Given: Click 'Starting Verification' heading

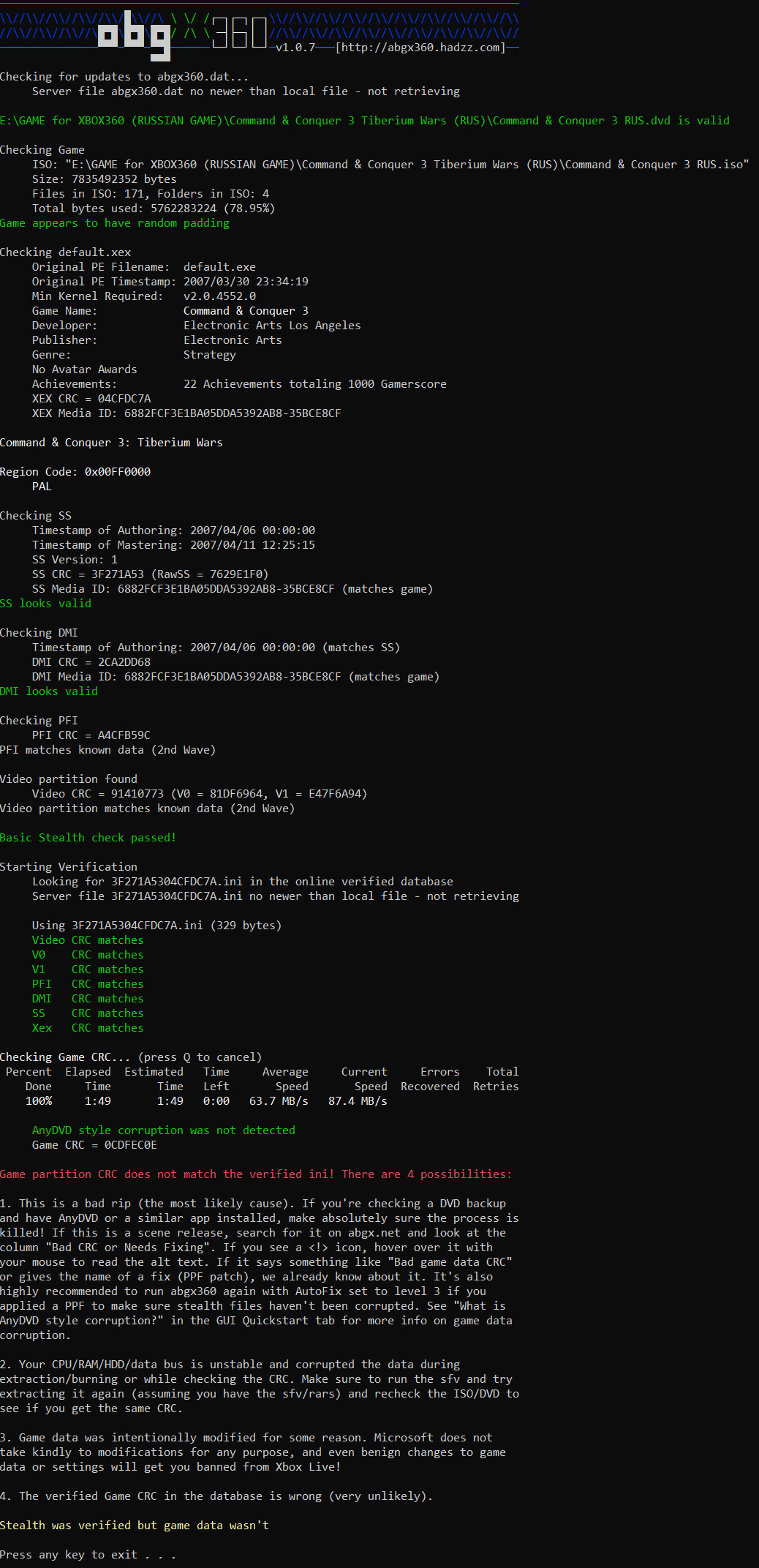Looking at the screenshot, I should [69, 867].
